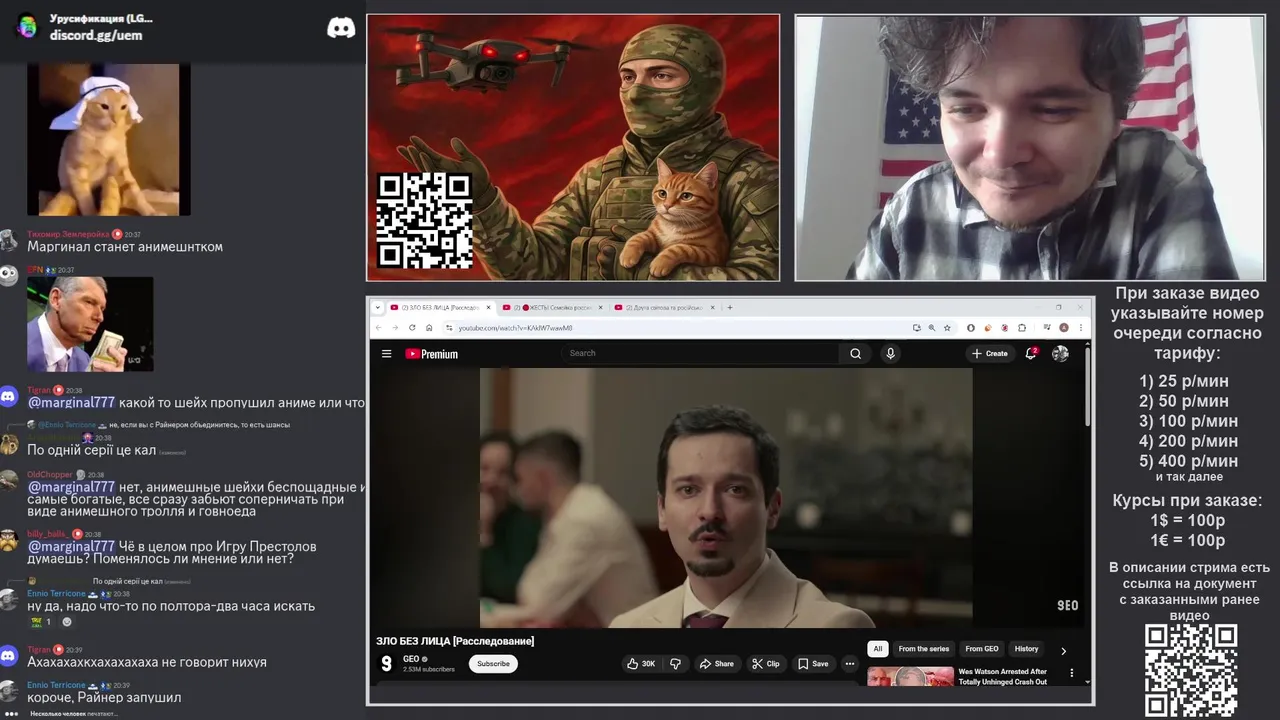The height and width of the screenshot is (720, 1280).
Task: Select the 'All' recommendations chip
Action: point(877,649)
